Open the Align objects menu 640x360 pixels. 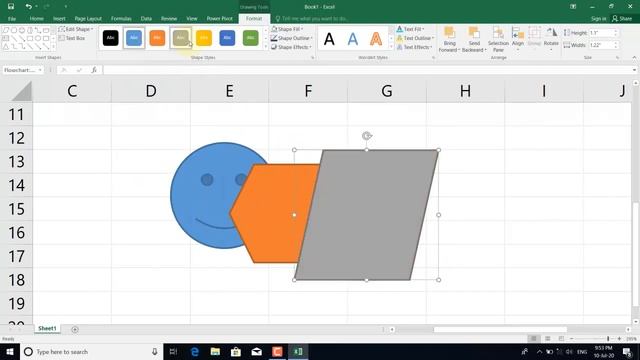pos(518,38)
